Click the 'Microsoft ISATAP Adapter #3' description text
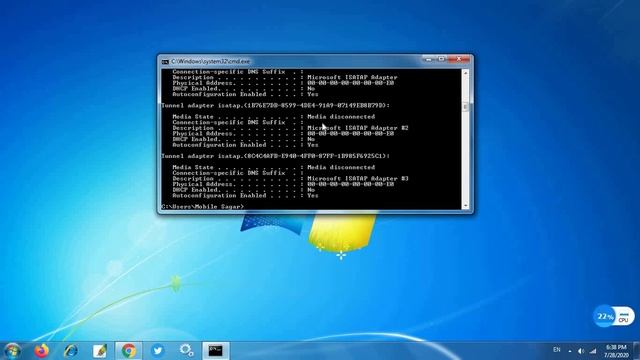The height and width of the screenshot is (360, 640). click(358, 178)
